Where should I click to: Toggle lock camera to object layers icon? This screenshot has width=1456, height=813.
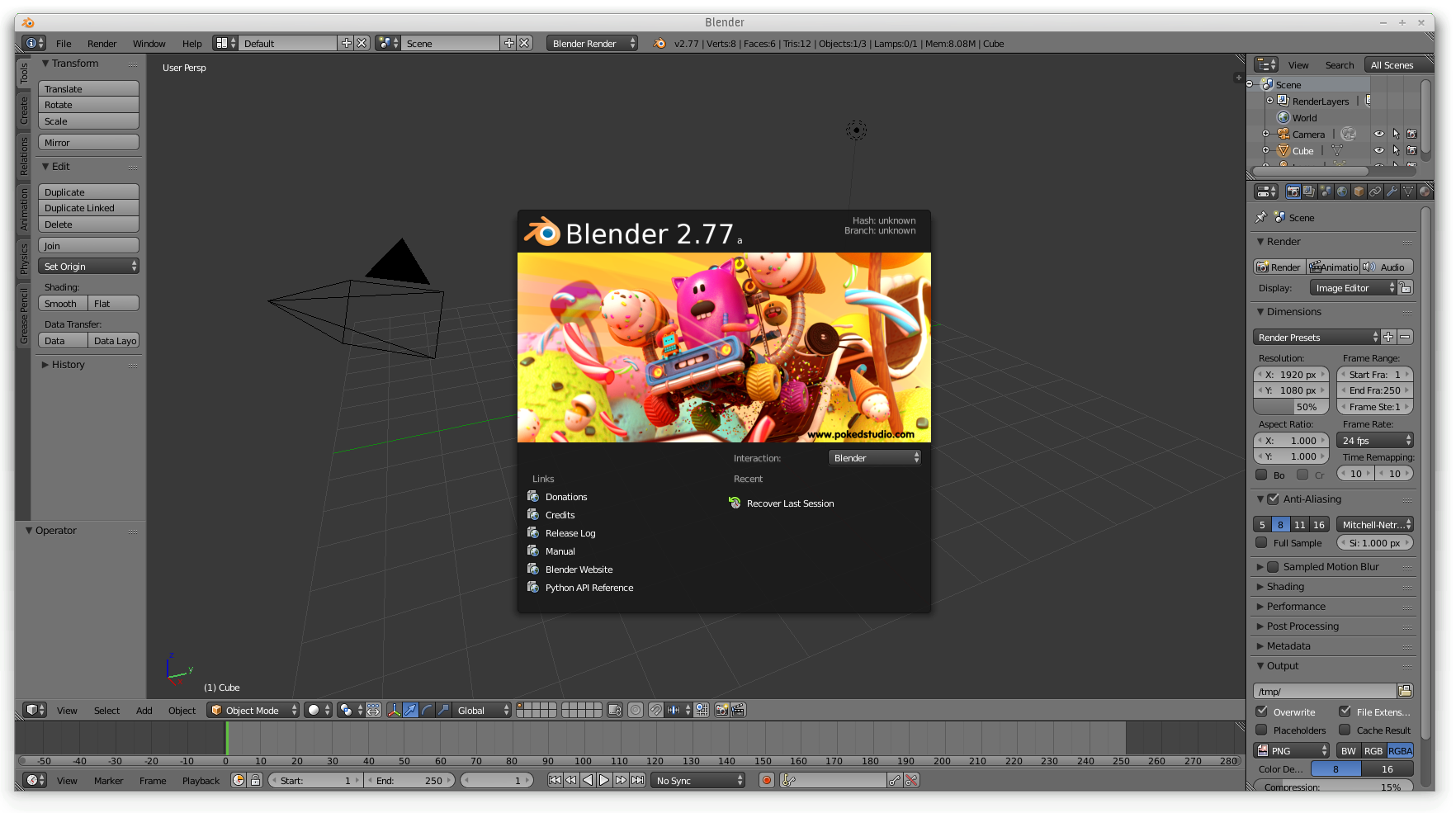coord(614,710)
